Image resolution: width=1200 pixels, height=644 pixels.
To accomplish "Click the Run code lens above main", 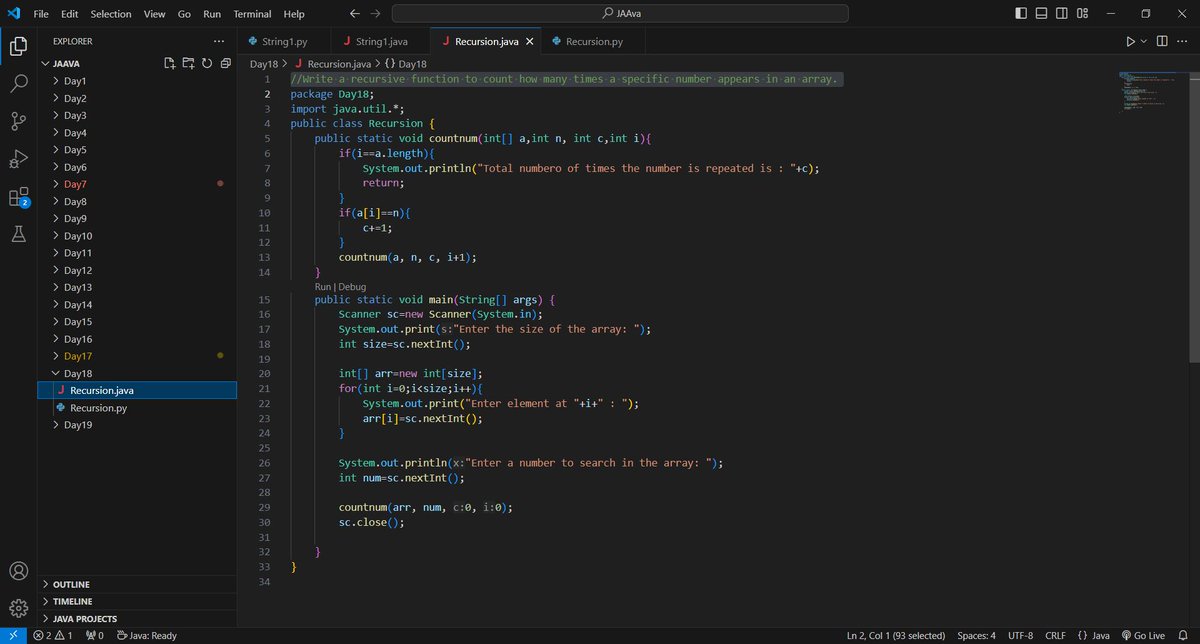I will (324, 287).
